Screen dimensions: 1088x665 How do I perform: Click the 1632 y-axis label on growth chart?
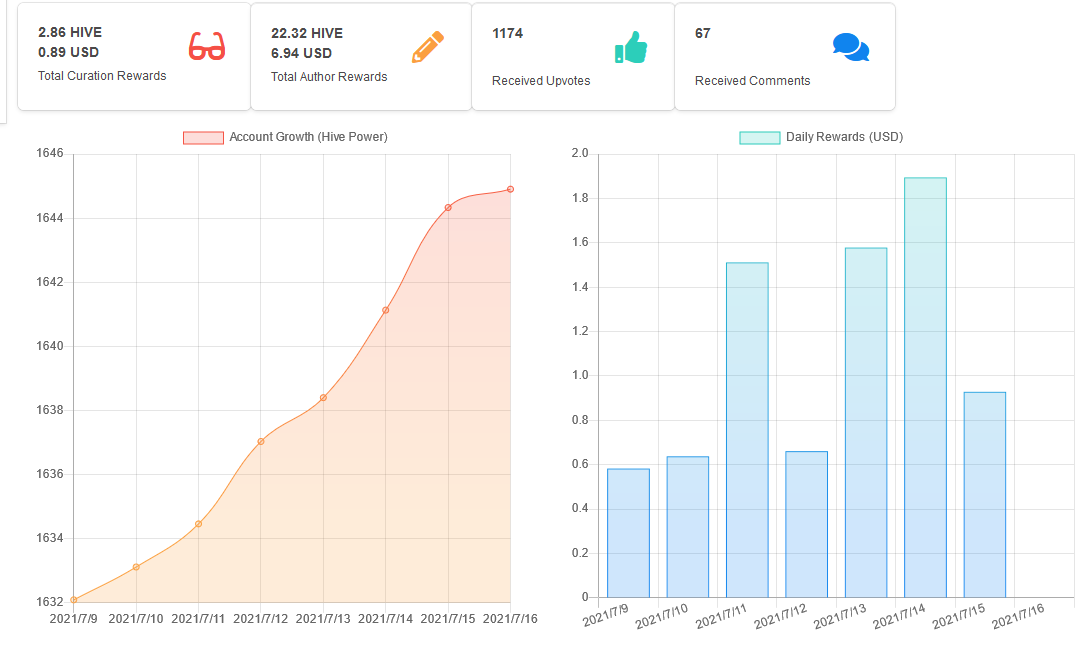[50, 602]
